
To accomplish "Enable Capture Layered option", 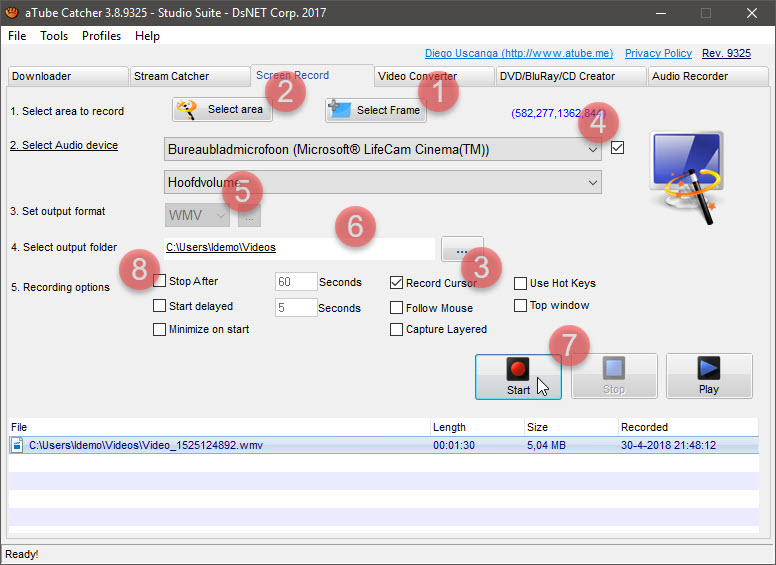I will tap(396, 329).
